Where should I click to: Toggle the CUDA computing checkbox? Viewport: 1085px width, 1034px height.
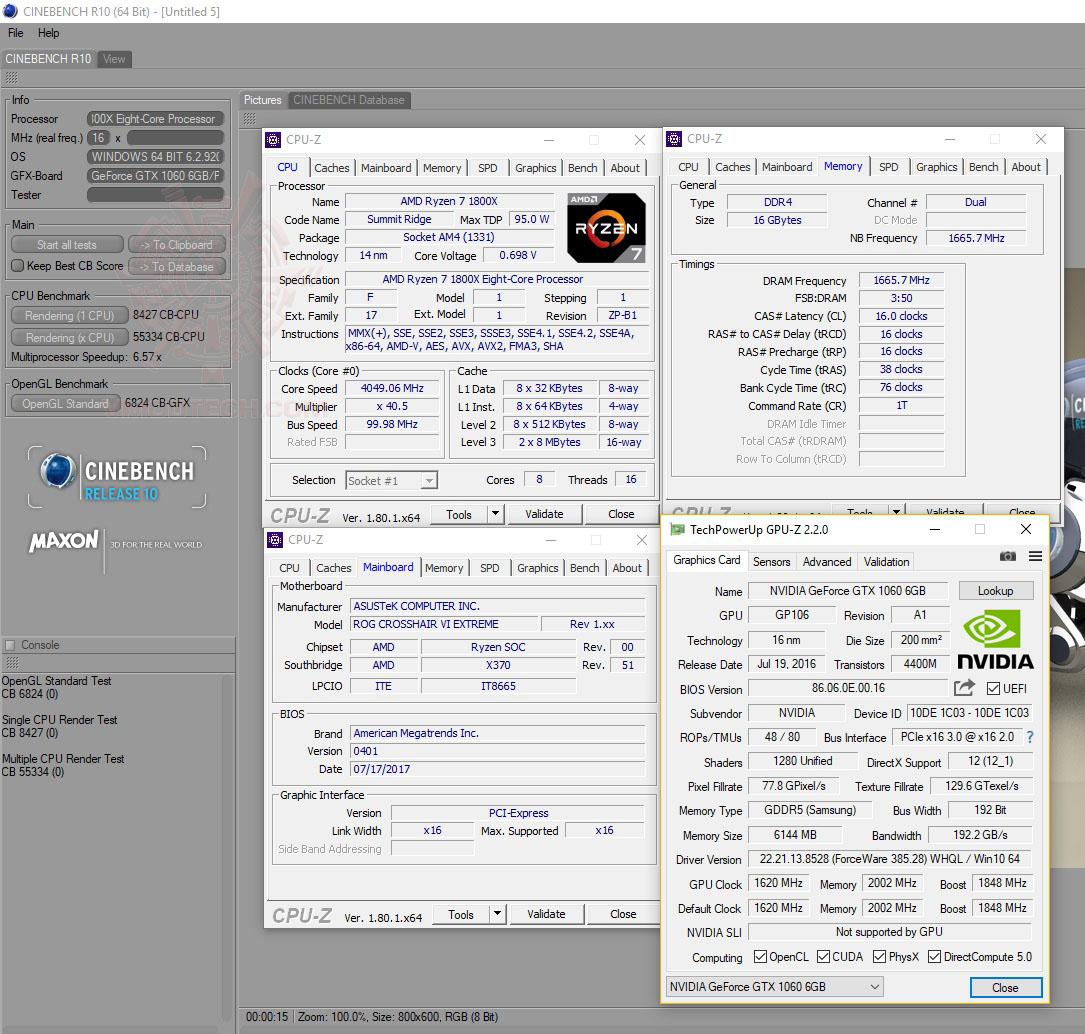pyautogui.click(x=821, y=956)
